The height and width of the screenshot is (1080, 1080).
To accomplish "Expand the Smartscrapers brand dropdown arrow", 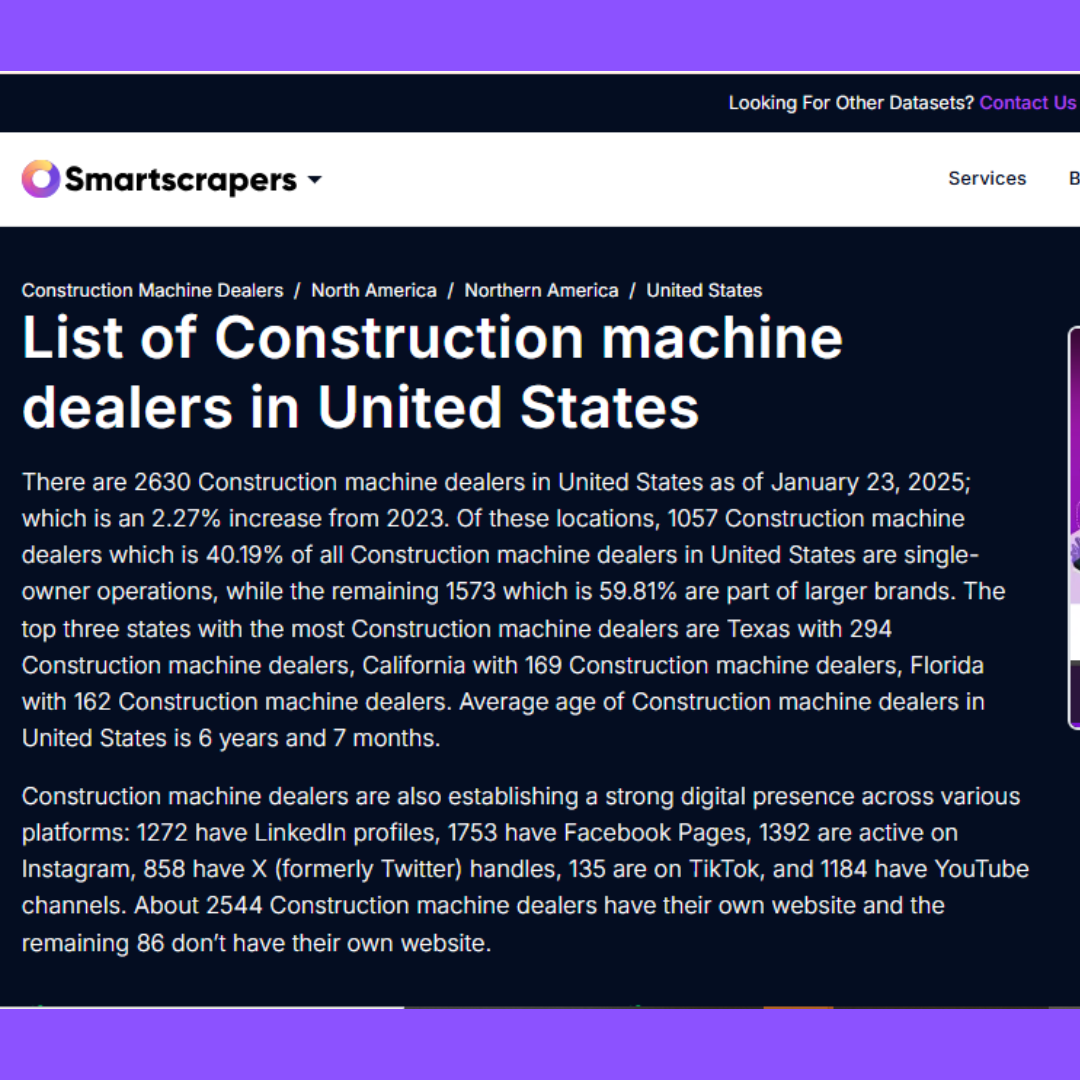I will 314,180.
